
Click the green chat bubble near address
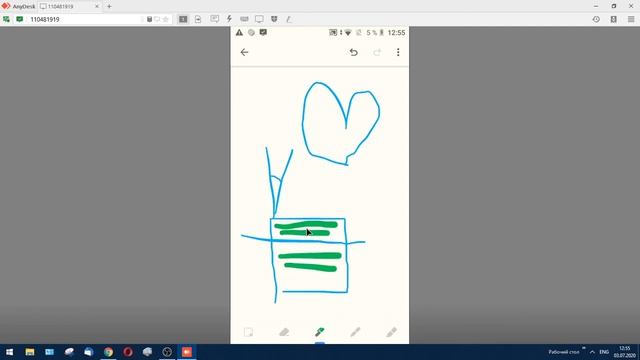pos(19,19)
